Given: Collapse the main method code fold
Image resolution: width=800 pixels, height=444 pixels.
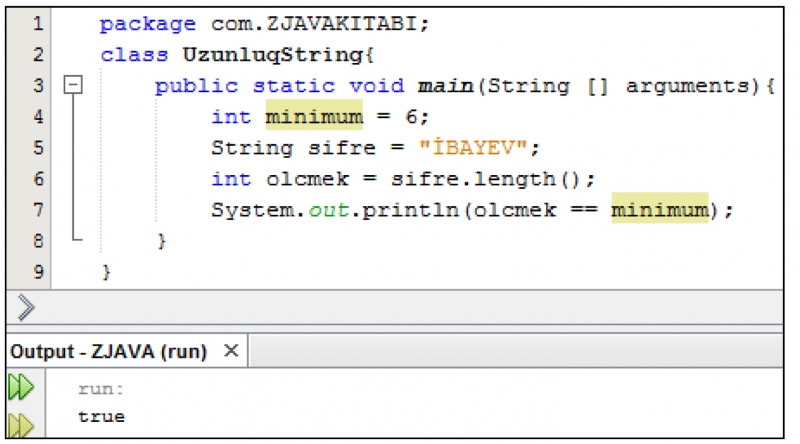Looking at the screenshot, I should [71, 86].
